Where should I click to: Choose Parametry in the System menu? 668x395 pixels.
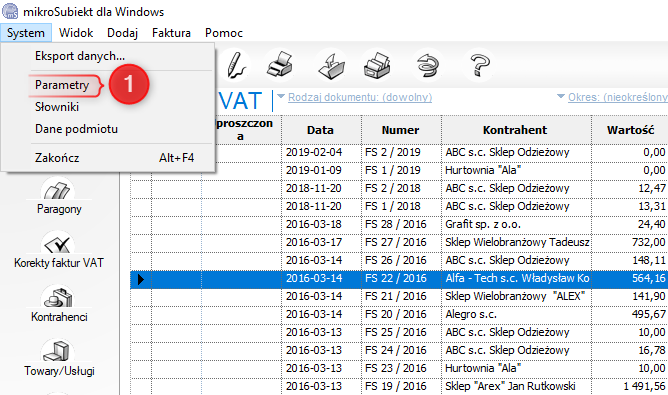[x=108, y=85]
